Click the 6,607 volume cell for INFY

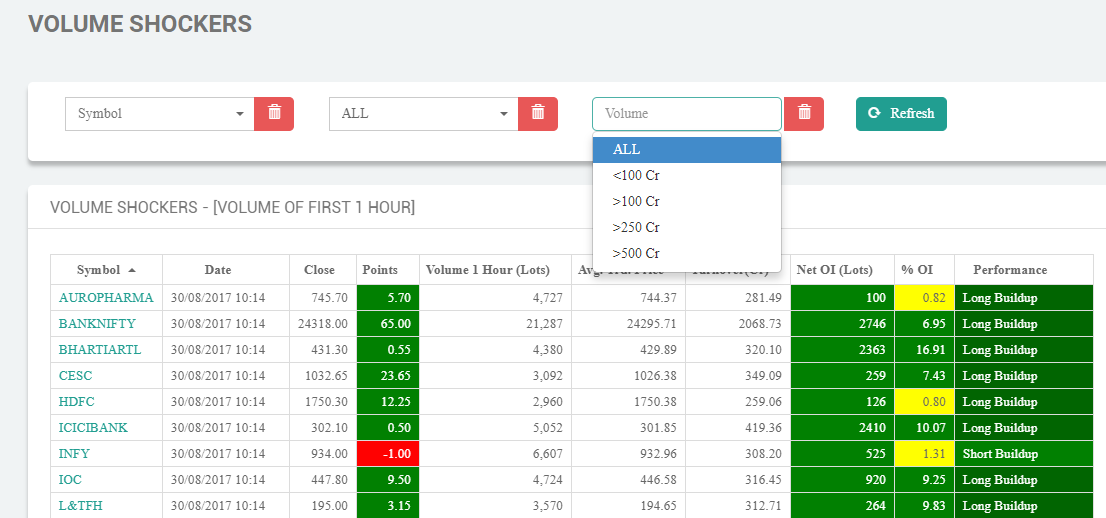(x=495, y=454)
